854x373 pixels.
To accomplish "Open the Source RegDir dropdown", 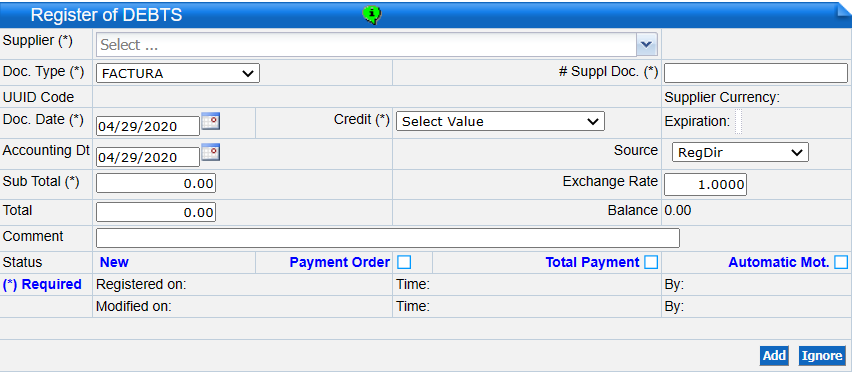I will pos(740,152).
